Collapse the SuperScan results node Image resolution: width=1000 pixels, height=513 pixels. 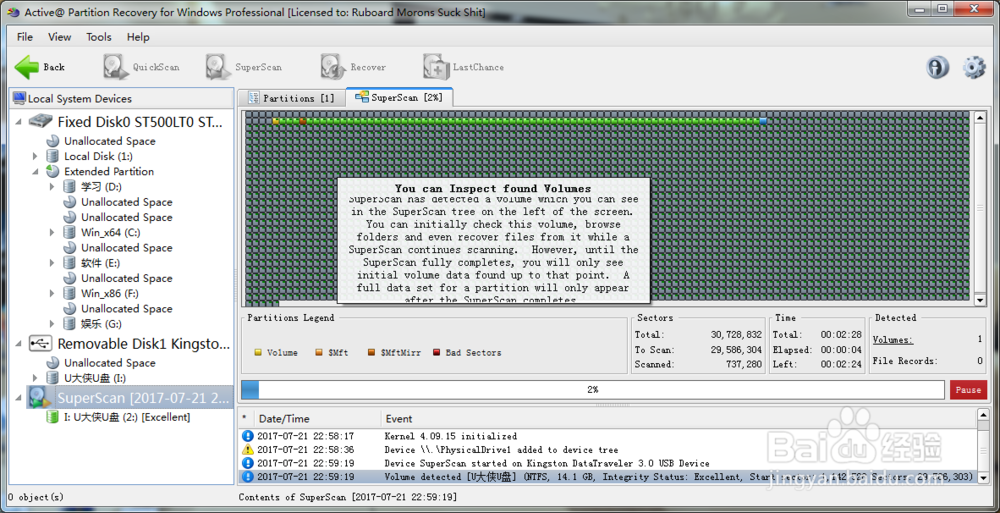click(x=18, y=399)
